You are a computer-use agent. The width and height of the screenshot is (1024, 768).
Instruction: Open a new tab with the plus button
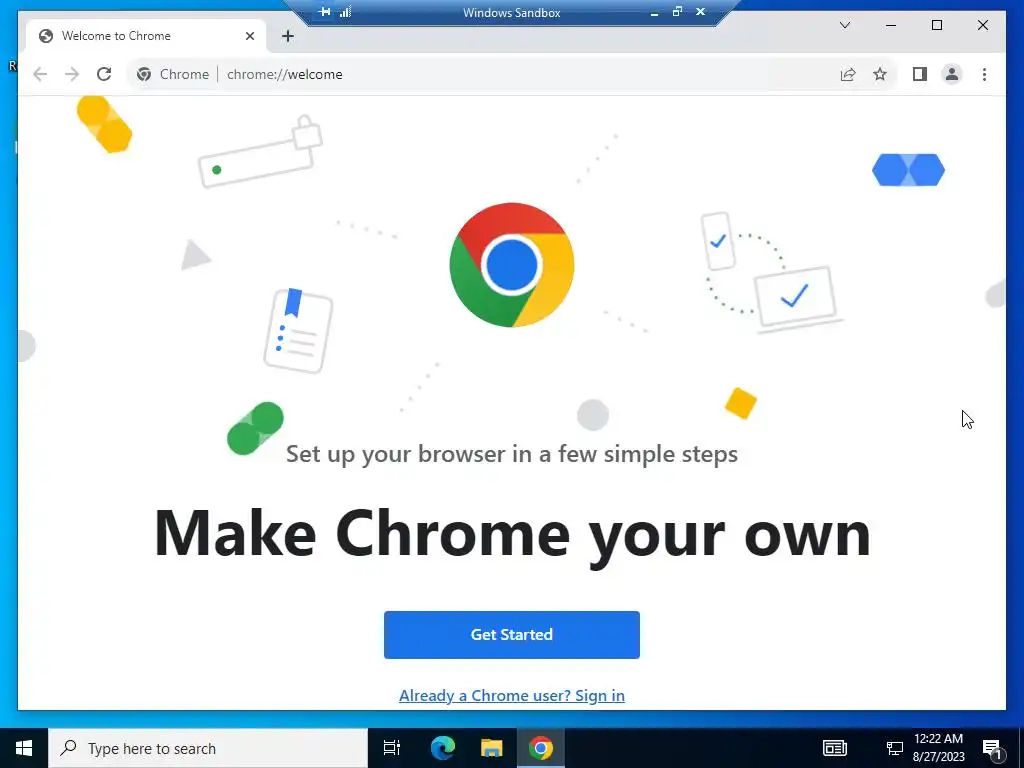pyautogui.click(x=288, y=36)
